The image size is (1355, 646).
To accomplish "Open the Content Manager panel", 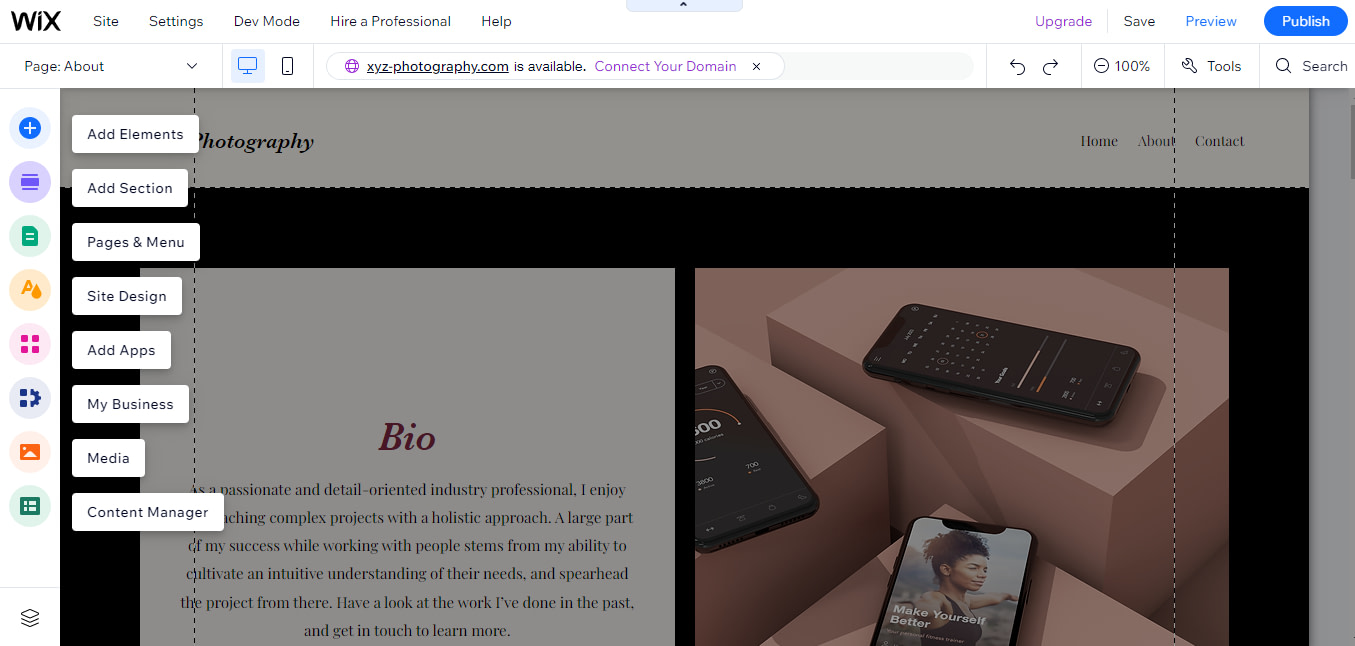I will click(30, 506).
